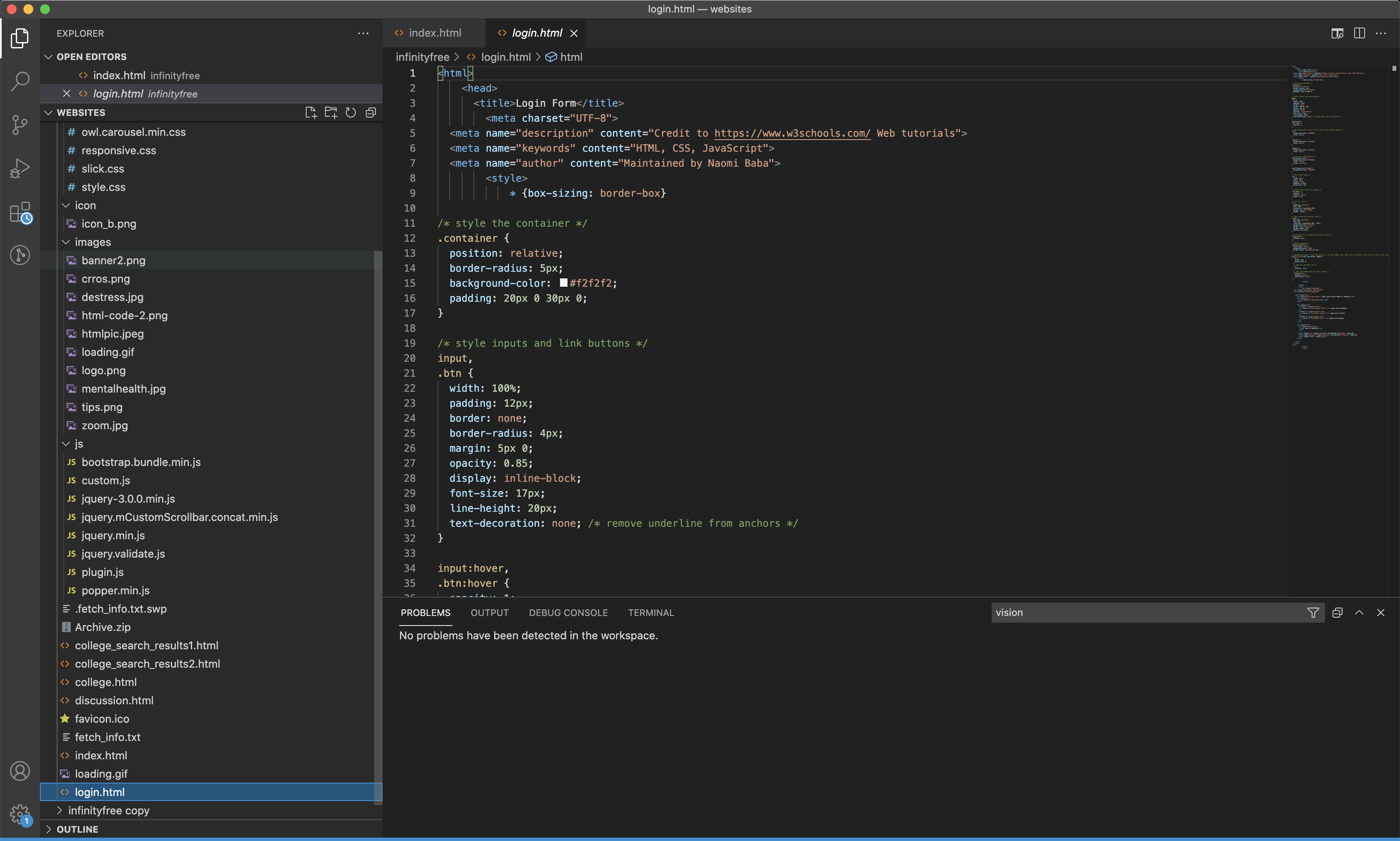Viewport: 1400px width, 841px height.
Task: Maximize the panel with chevron up
Action: pyautogui.click(x=1359, y=613)
